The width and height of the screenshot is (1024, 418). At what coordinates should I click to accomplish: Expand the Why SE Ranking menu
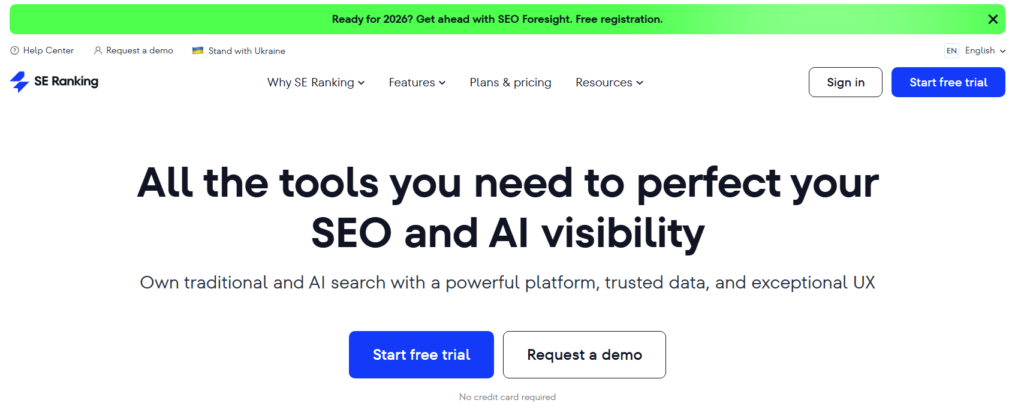pos(315,82)
